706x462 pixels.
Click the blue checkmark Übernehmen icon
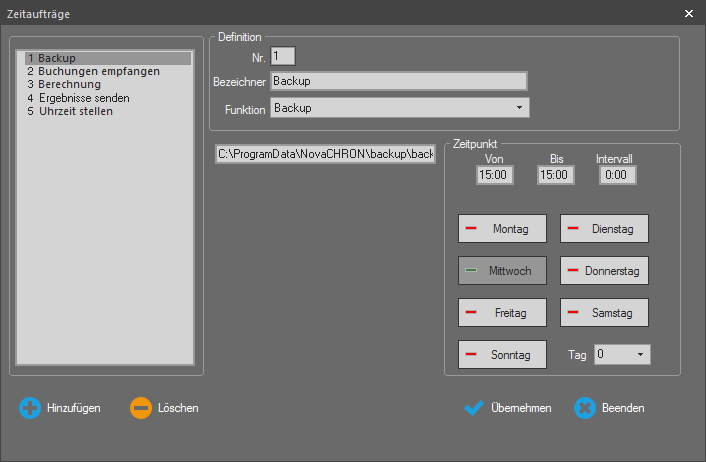pyautogui.click(x=474, y=408)
